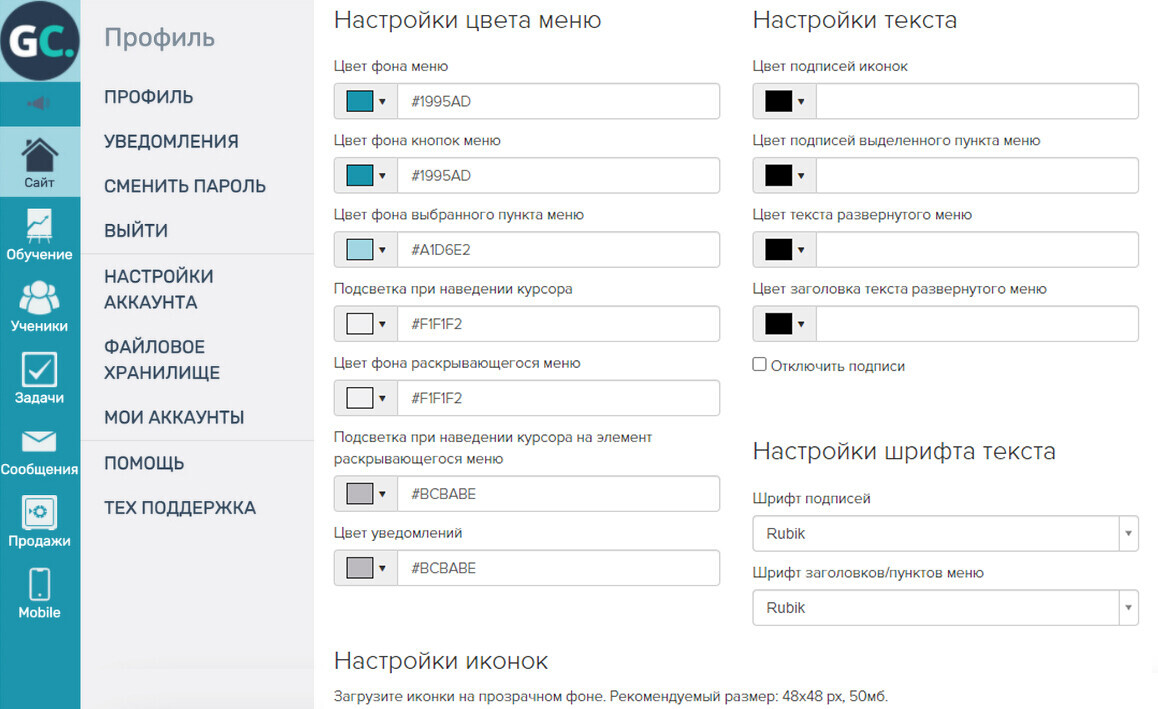Viewport: 1158px width, 709px height.
Task: Open the Шрифт заголовков/пунктов меню dropdown
Action: coord(945,608)
